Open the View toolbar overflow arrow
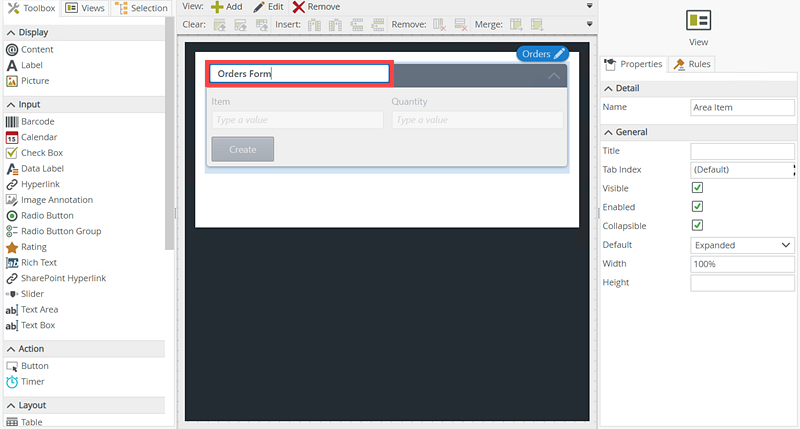 590,6
